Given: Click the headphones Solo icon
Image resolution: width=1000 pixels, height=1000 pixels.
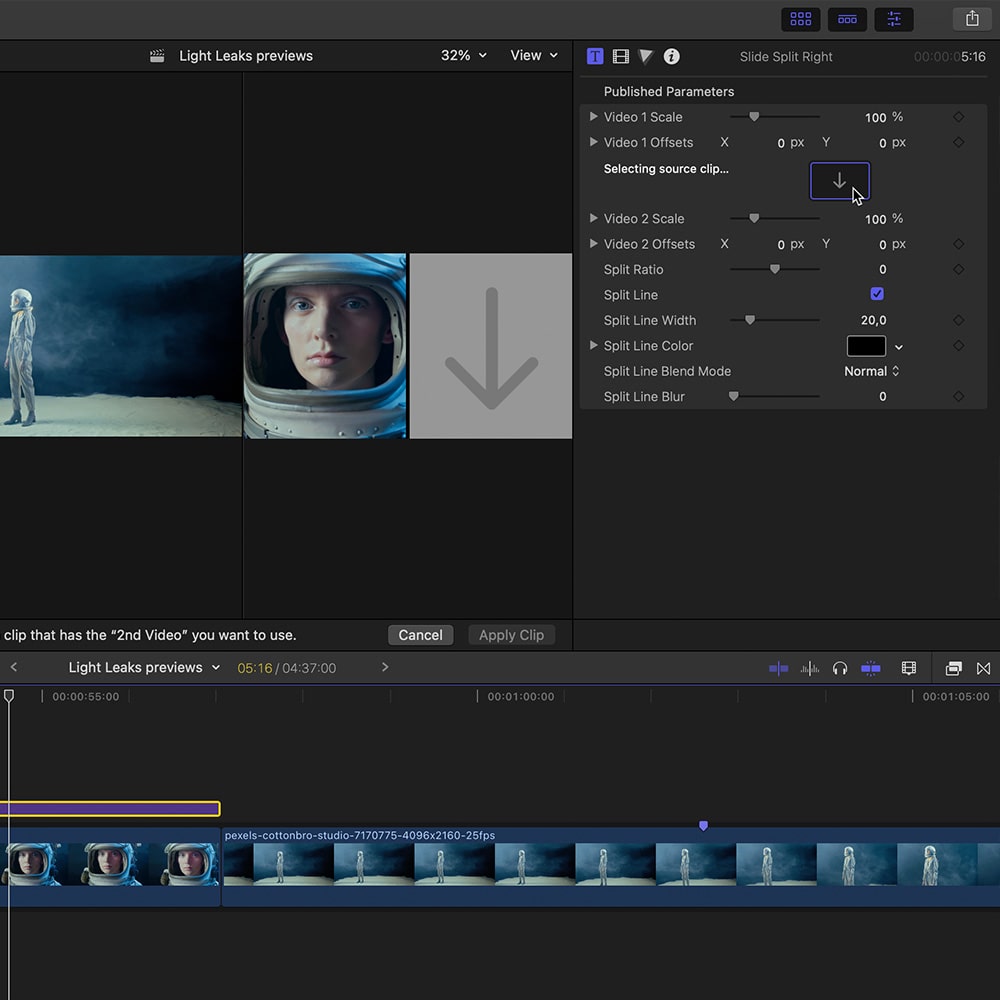Looking at the screenshot, I should [840, 668].
